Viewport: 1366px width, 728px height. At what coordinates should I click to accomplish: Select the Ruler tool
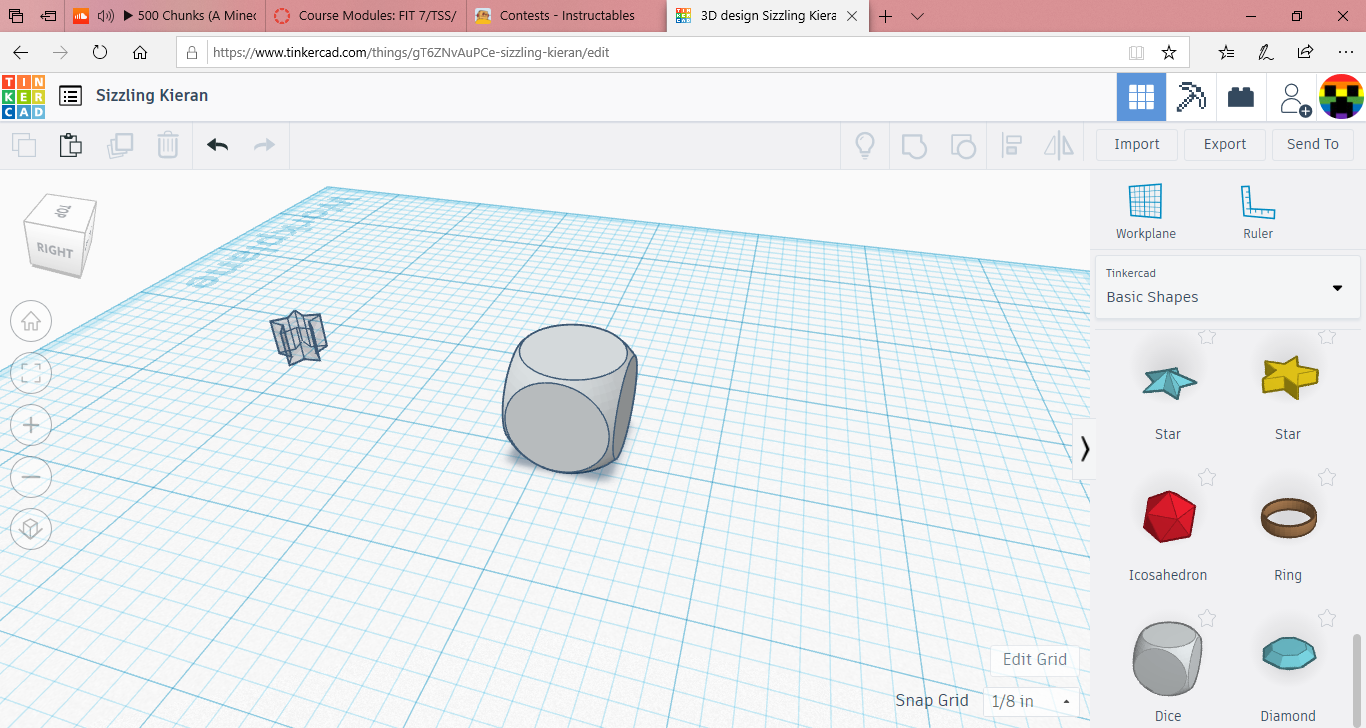click(1258, 211)
